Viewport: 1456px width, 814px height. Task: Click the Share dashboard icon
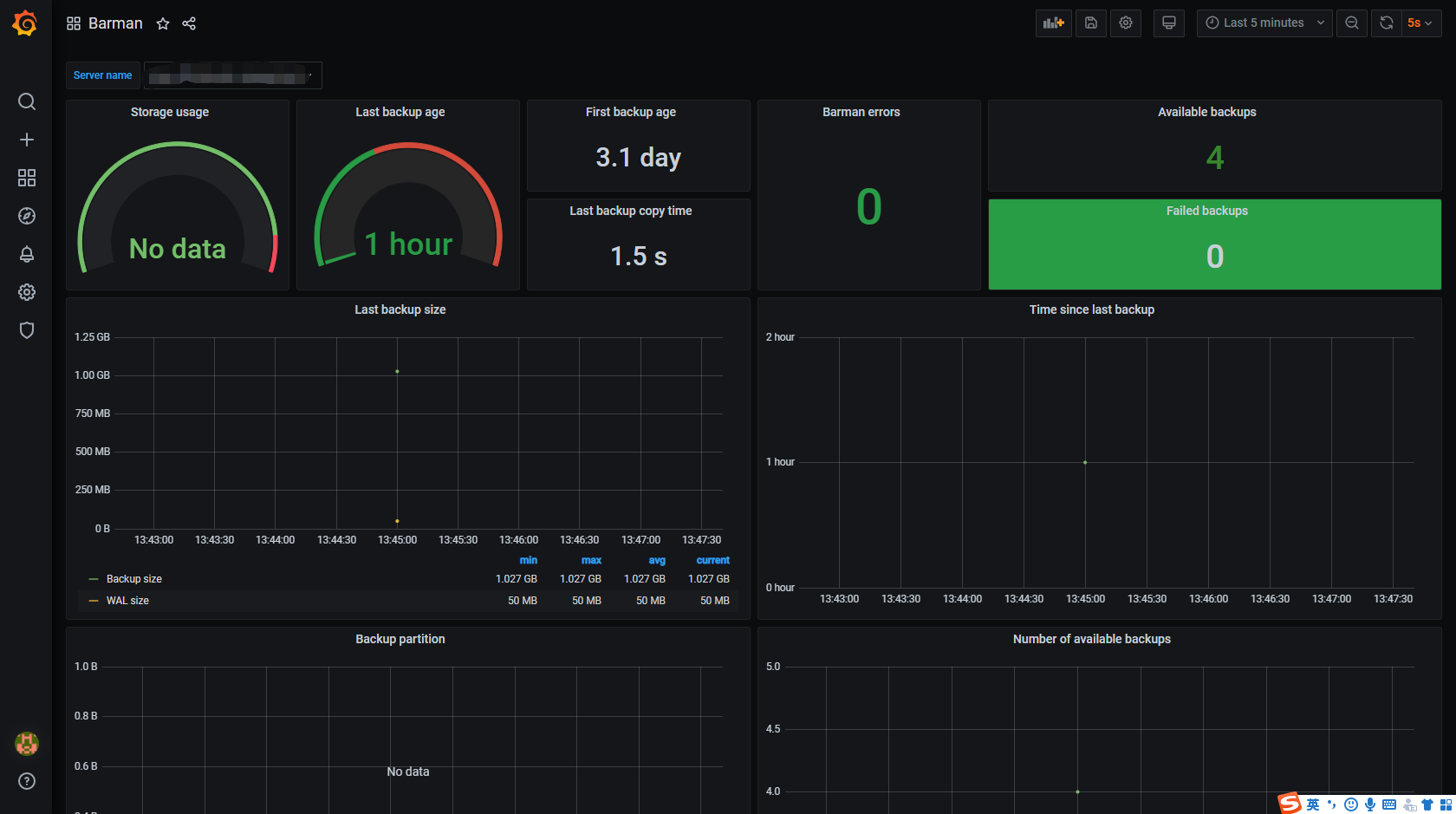tap(189, 23)
